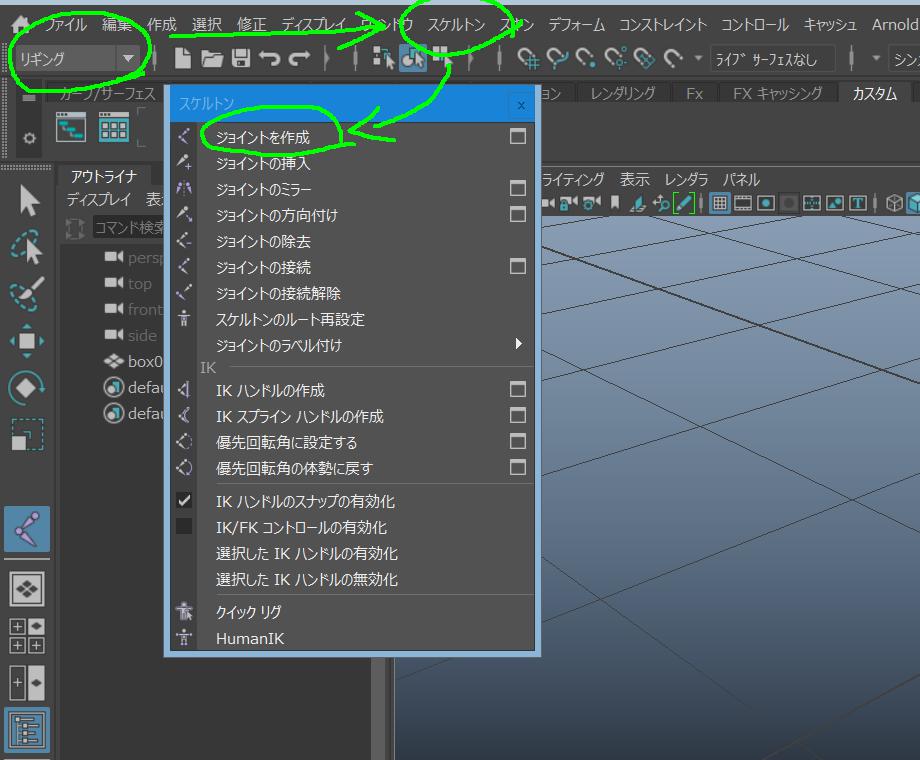Select the Scale tool in toolbox
This screenshot has width=920, height=760.
click(x=27, y=434)
